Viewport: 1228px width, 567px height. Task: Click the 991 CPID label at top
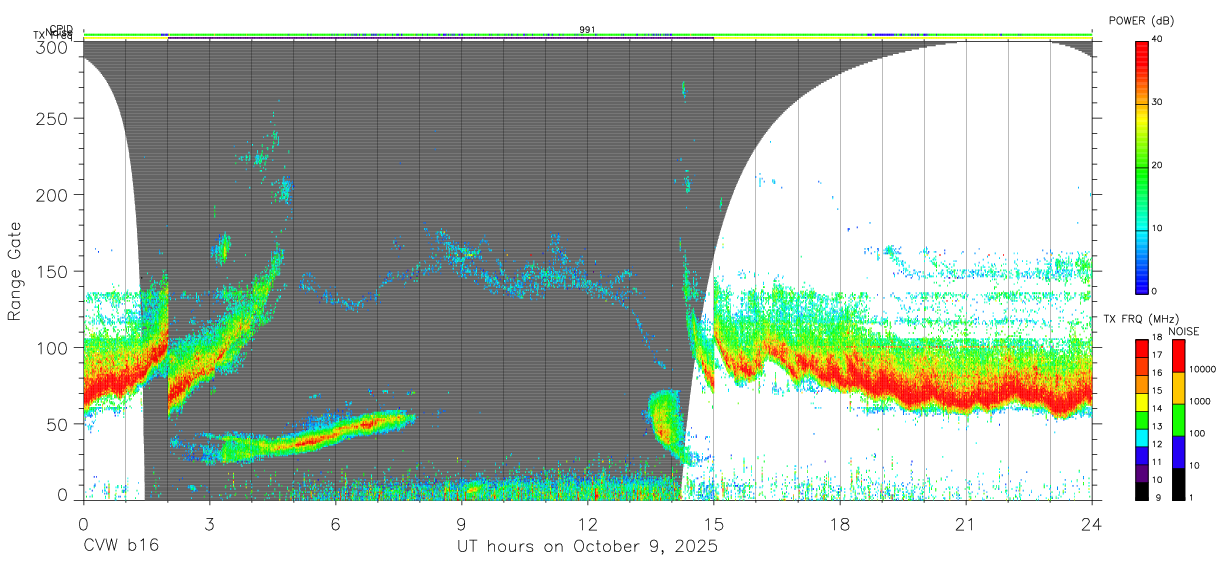tap(588, 29)
